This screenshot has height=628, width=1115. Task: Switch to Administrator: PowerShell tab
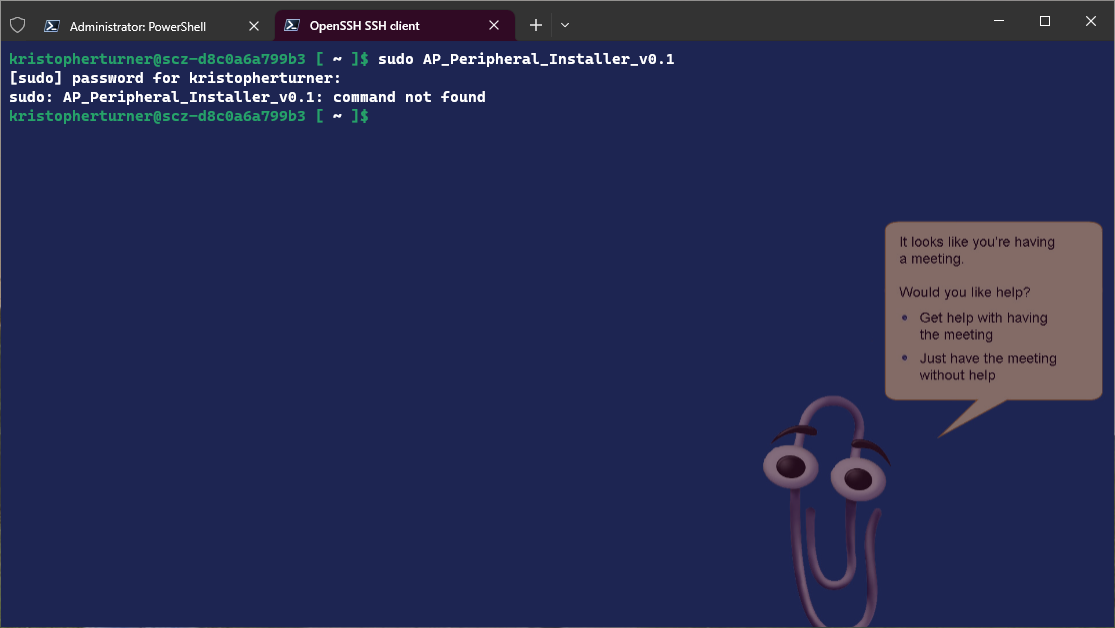coord(138,26)
